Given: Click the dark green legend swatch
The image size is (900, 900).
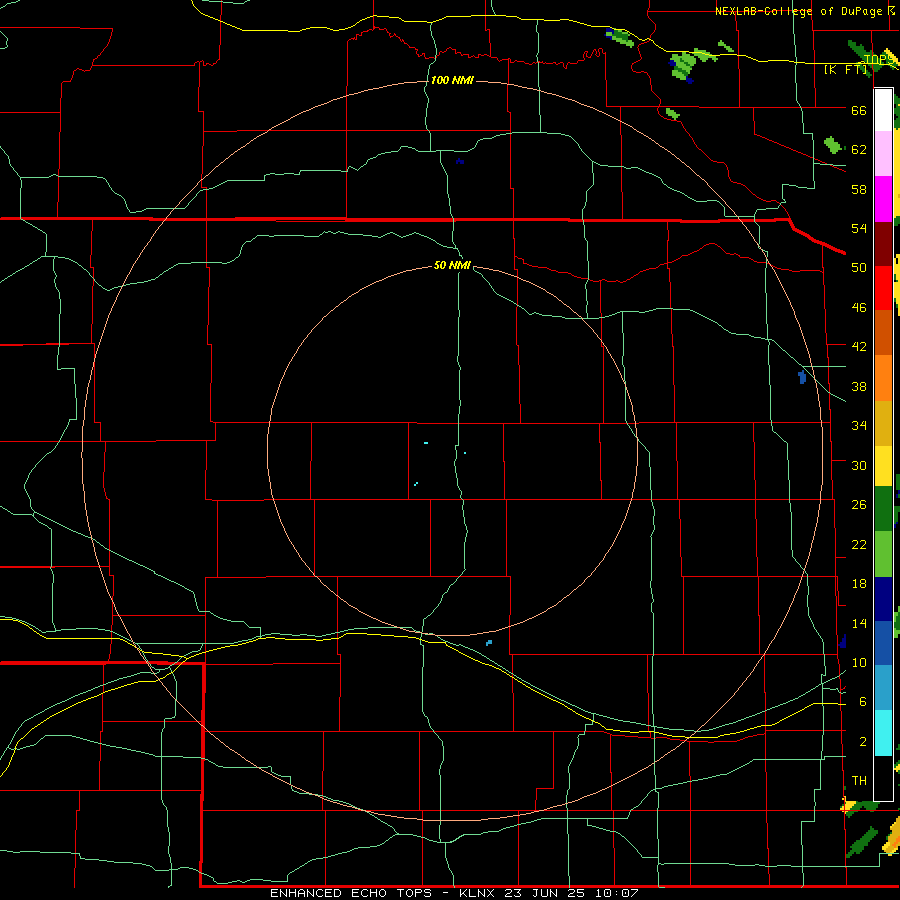Looking at the screenshot, I should click(x=883, y=509).
